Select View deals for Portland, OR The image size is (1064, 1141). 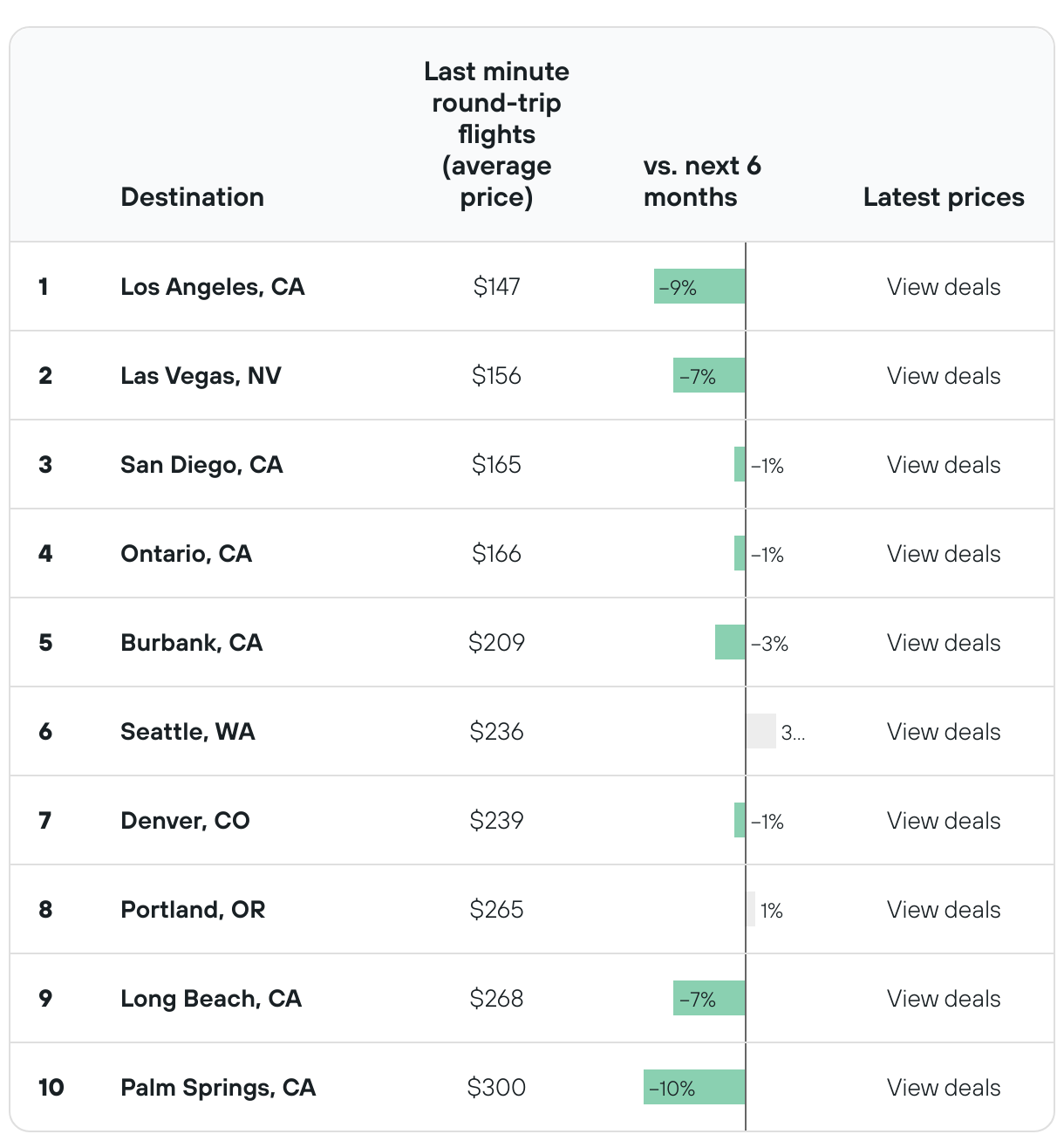click(943, 910)
